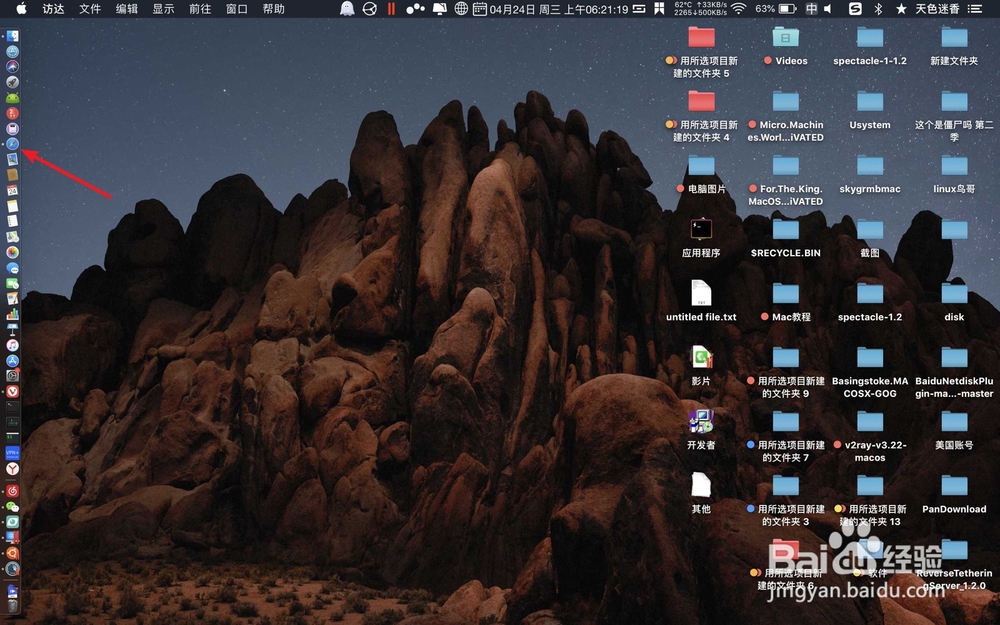Open the 前往 menu
The width and height of the screenshot is (1000, 625).
[200, 9]
